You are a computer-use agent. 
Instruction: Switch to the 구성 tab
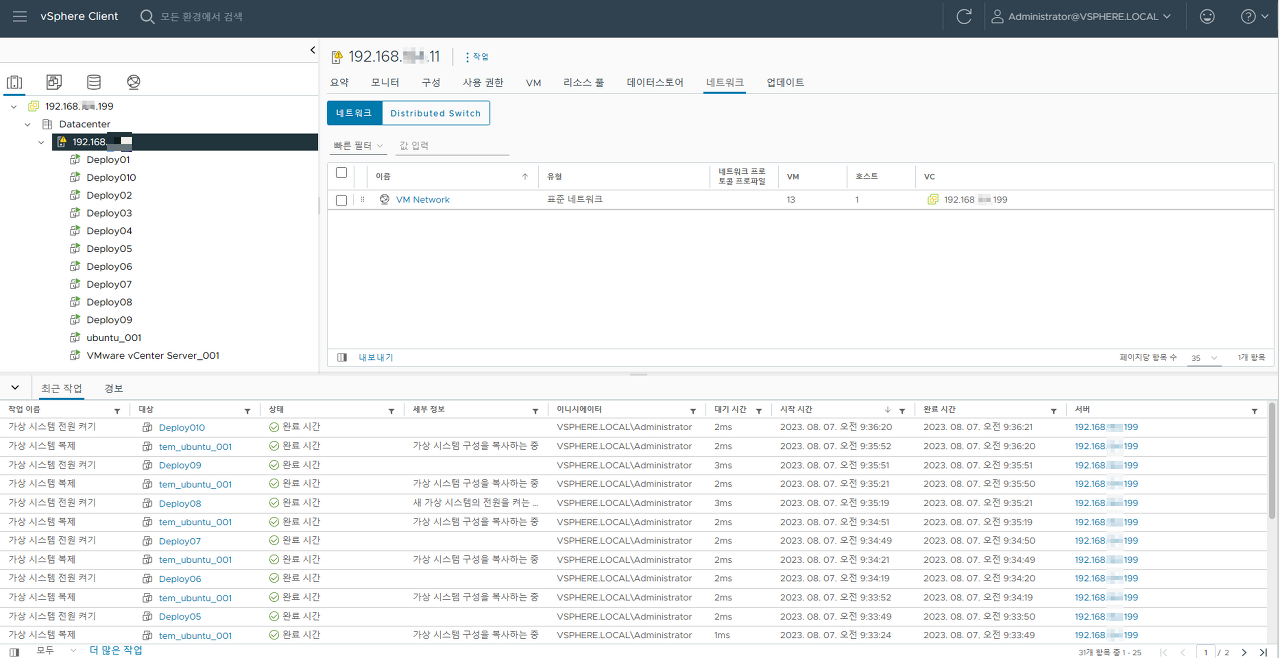pyautogui.click(x=431, y=83)
